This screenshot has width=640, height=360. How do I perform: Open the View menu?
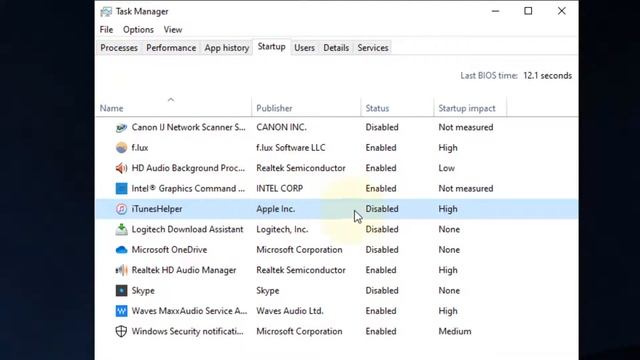[x=173, y=30]
